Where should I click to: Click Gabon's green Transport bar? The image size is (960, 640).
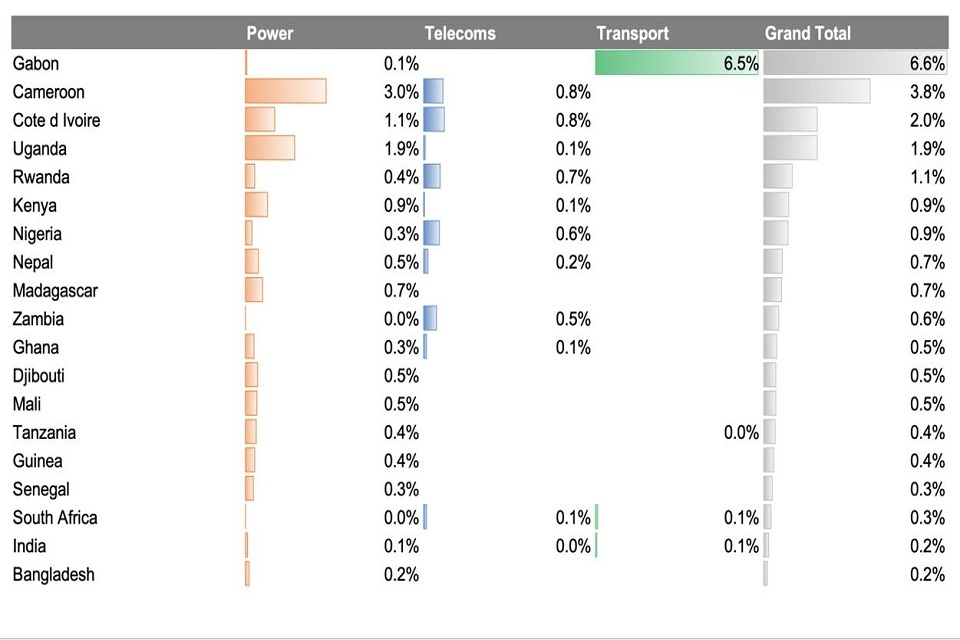coord(676,63)
